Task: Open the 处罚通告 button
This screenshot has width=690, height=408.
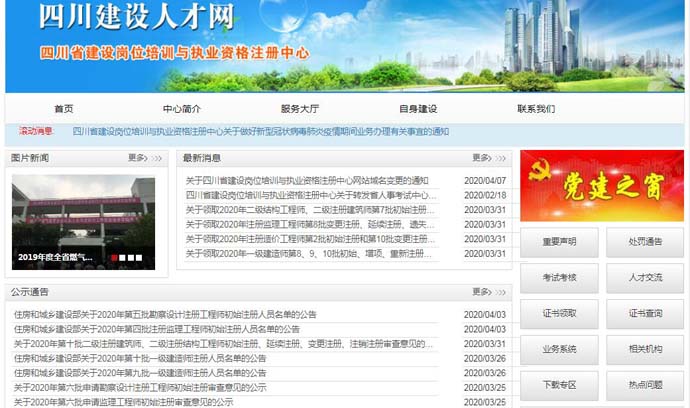Action: pyautogui.click(x=645, y=242)
